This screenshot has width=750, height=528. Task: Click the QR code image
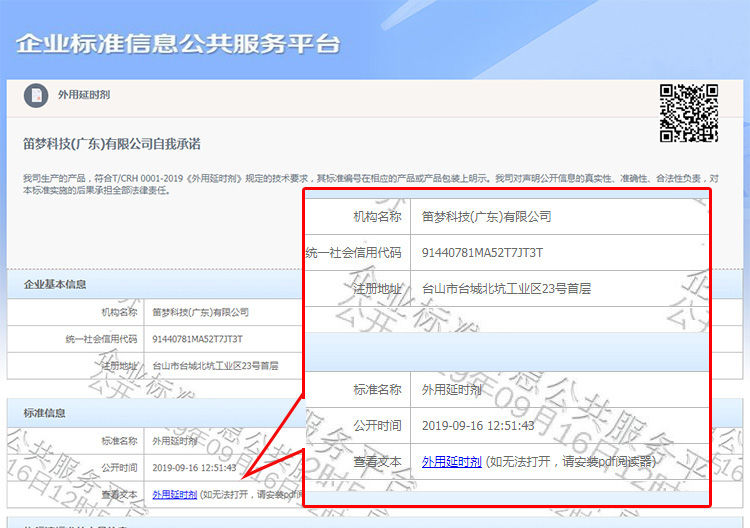689,113
